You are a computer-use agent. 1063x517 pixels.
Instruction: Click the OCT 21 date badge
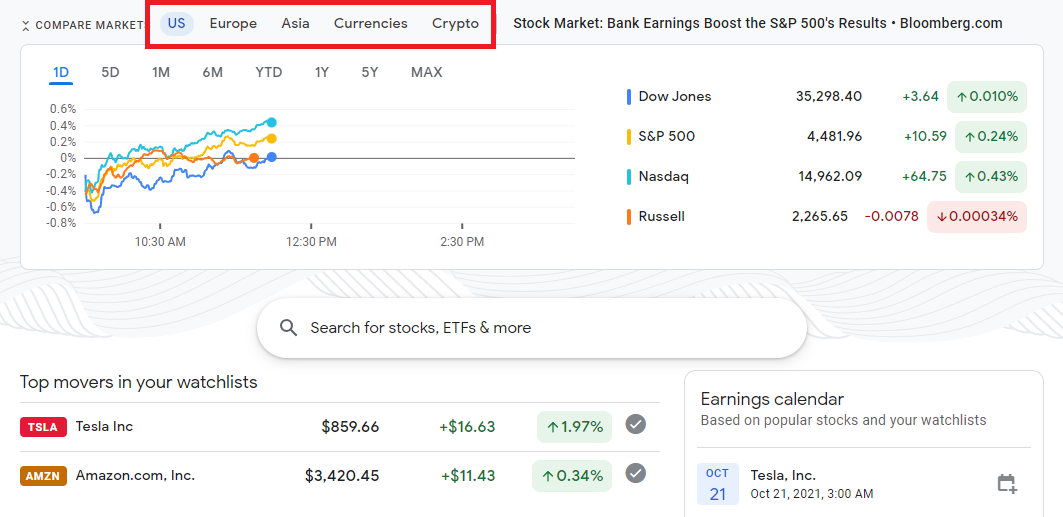718,484
